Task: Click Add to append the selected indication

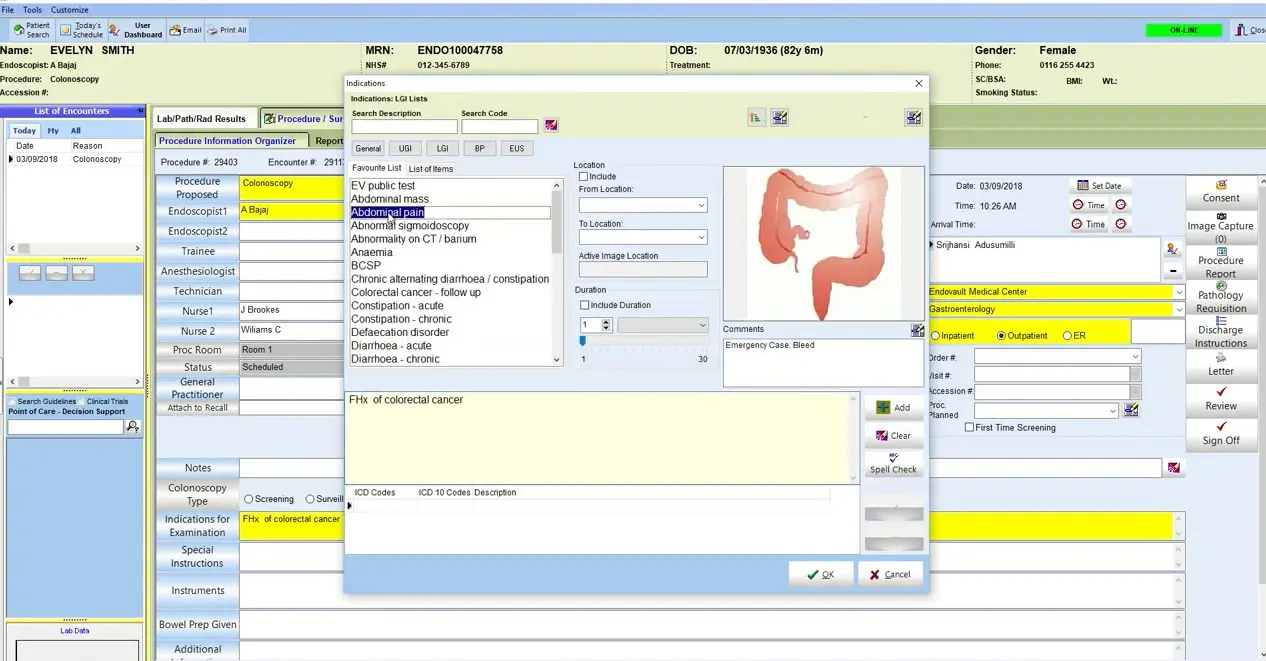Action: pos(893,408)
